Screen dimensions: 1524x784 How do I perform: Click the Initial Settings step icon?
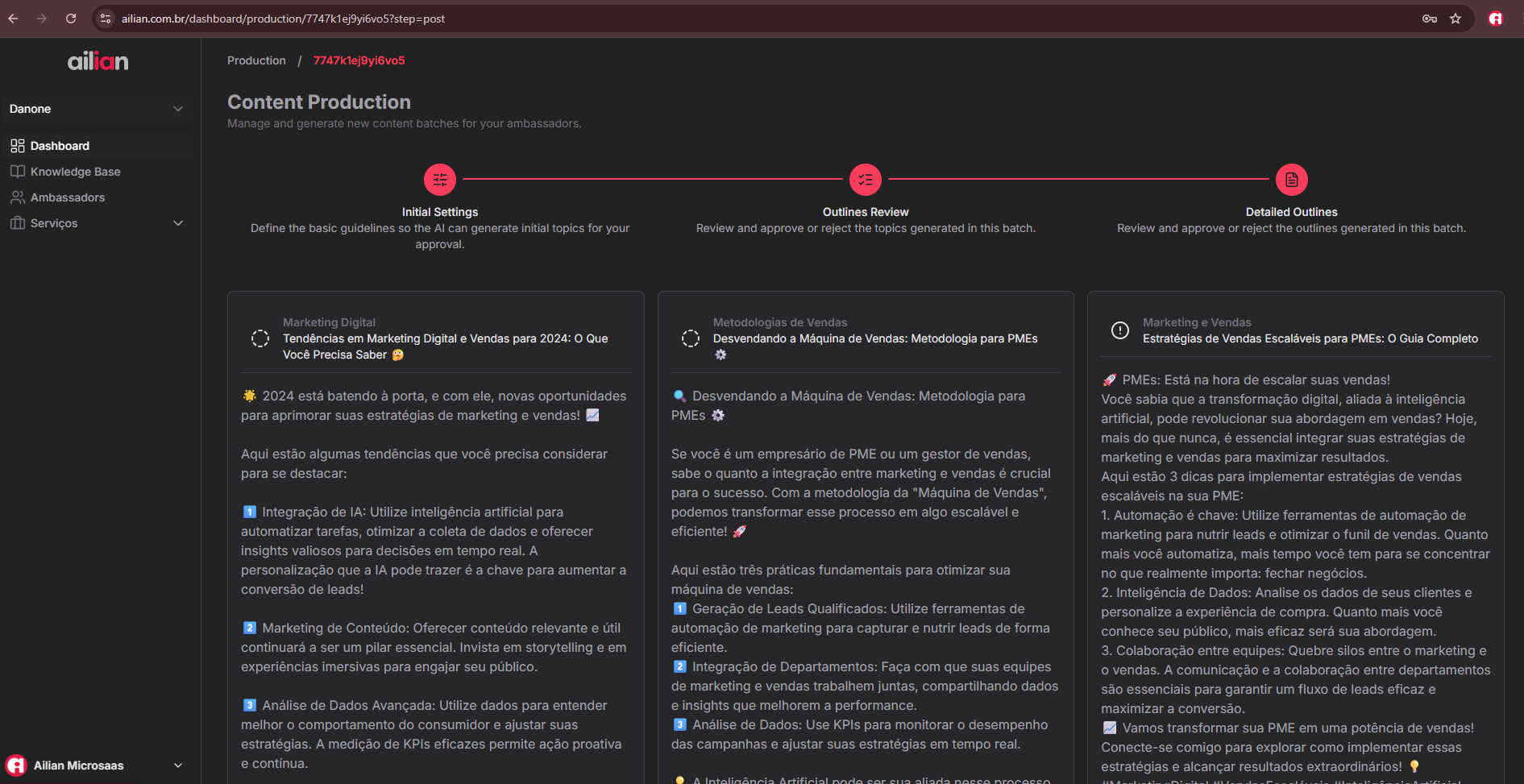(x=439, y=179)
